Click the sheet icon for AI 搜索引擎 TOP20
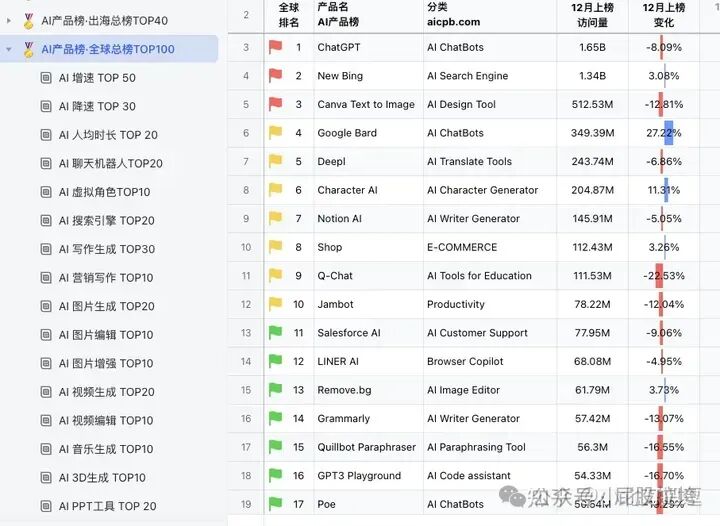The image size is (720, 526). coord(46,221)
